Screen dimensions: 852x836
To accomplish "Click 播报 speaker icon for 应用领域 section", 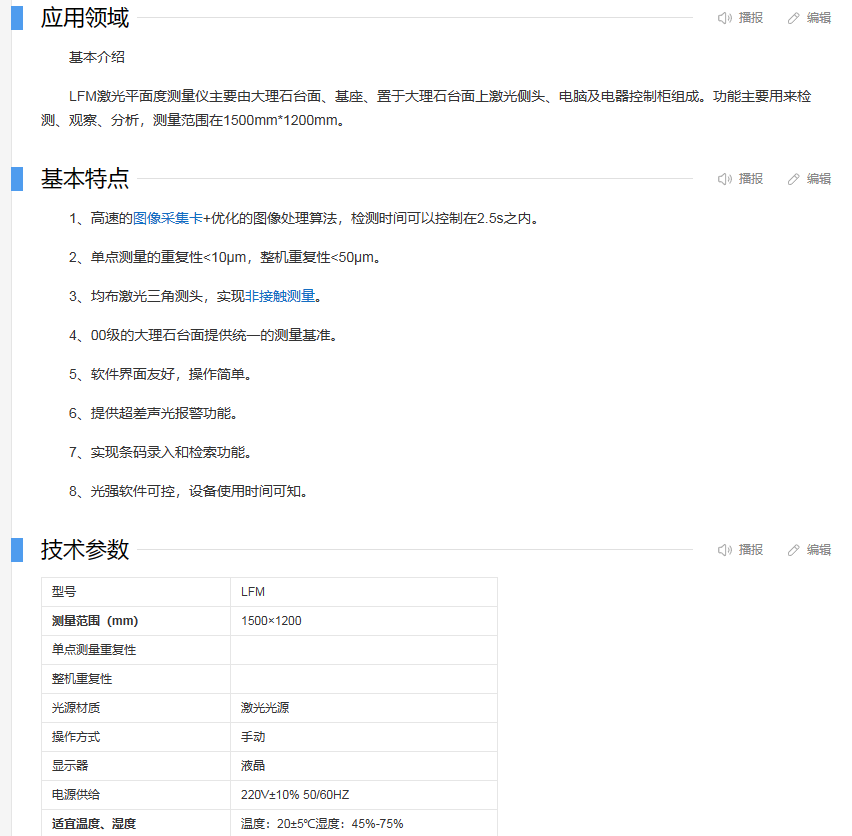I will pos(725,17).
